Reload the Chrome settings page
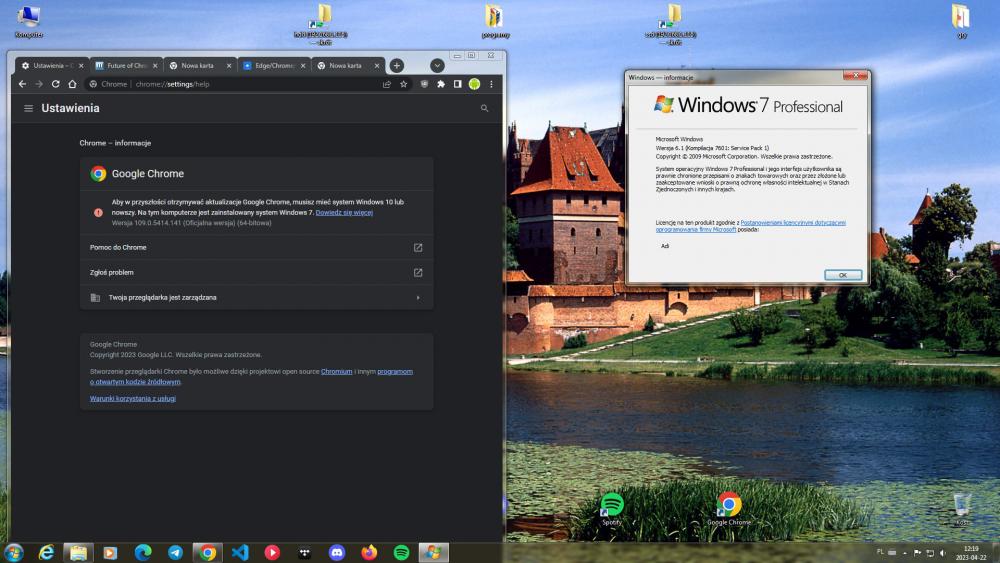The width and height of the screenshot is (1000, 563). pyautogui.click(x=56, y=84)
